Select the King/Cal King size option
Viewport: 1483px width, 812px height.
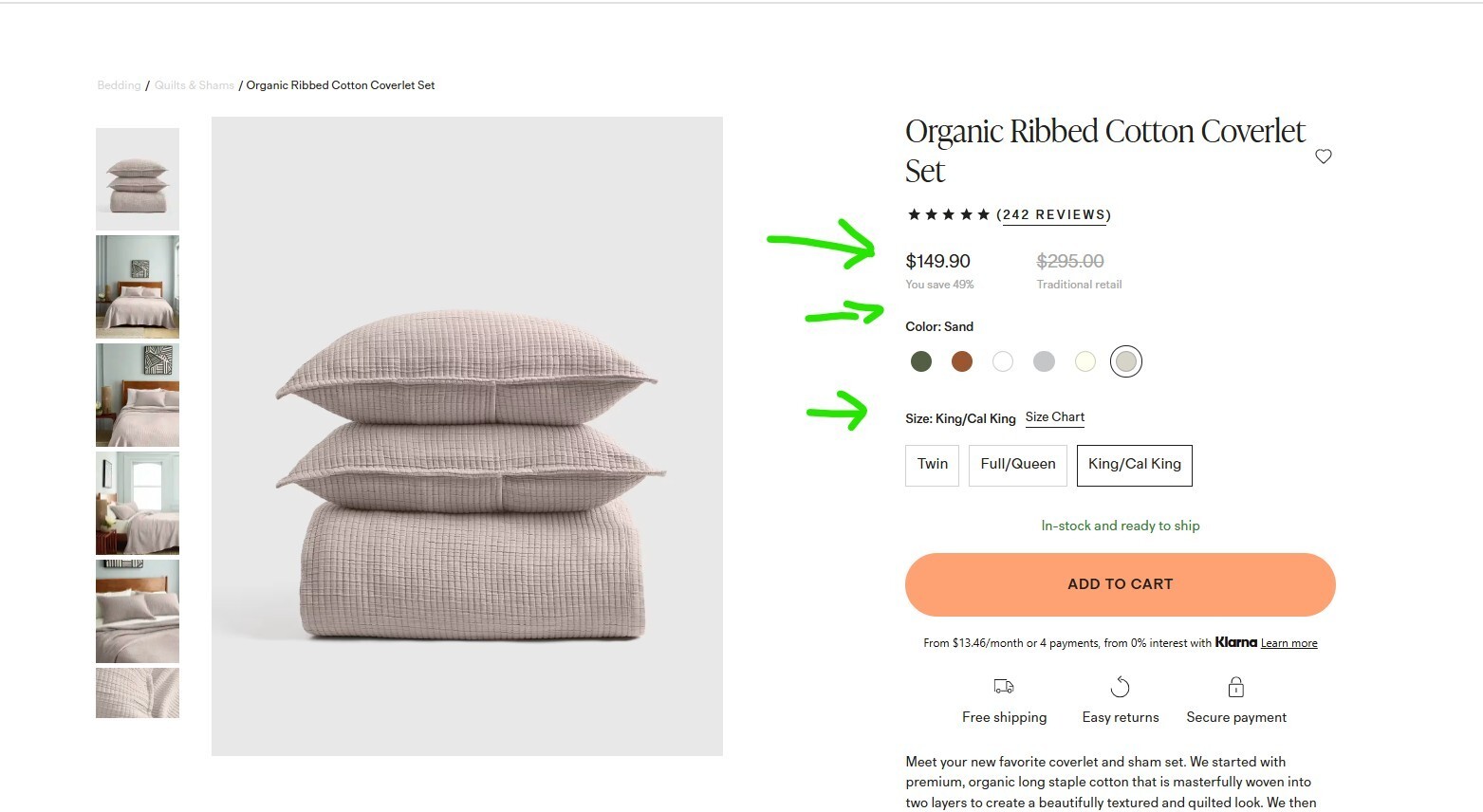[1135, 465]
